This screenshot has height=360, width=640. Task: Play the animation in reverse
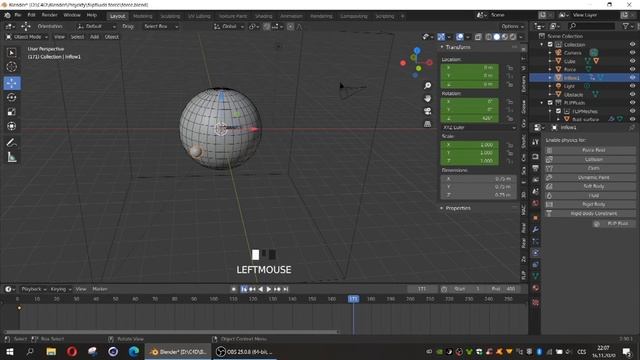(x=260, y=289)
